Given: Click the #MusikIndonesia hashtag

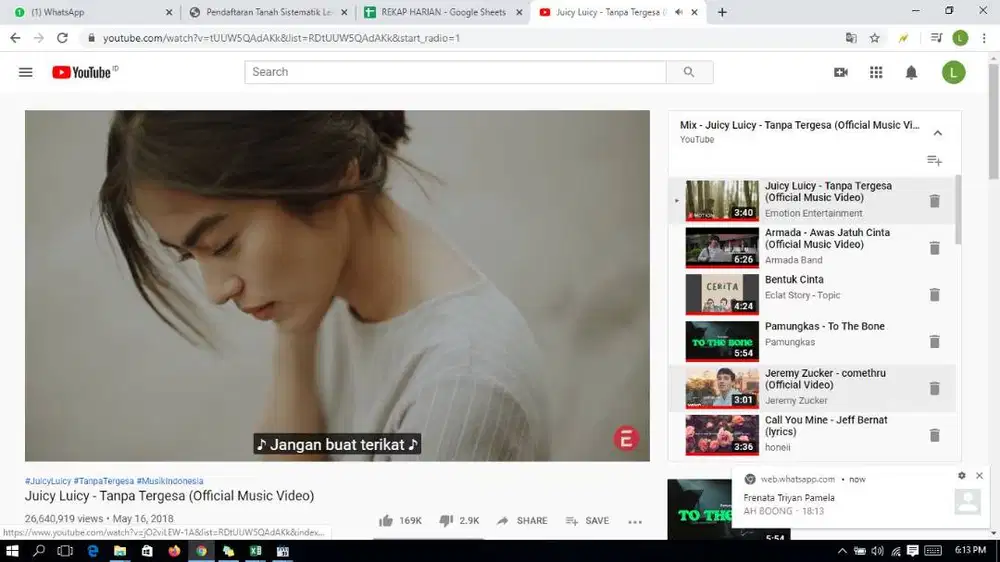Looking at the screenshot, I should click(170, 481).
